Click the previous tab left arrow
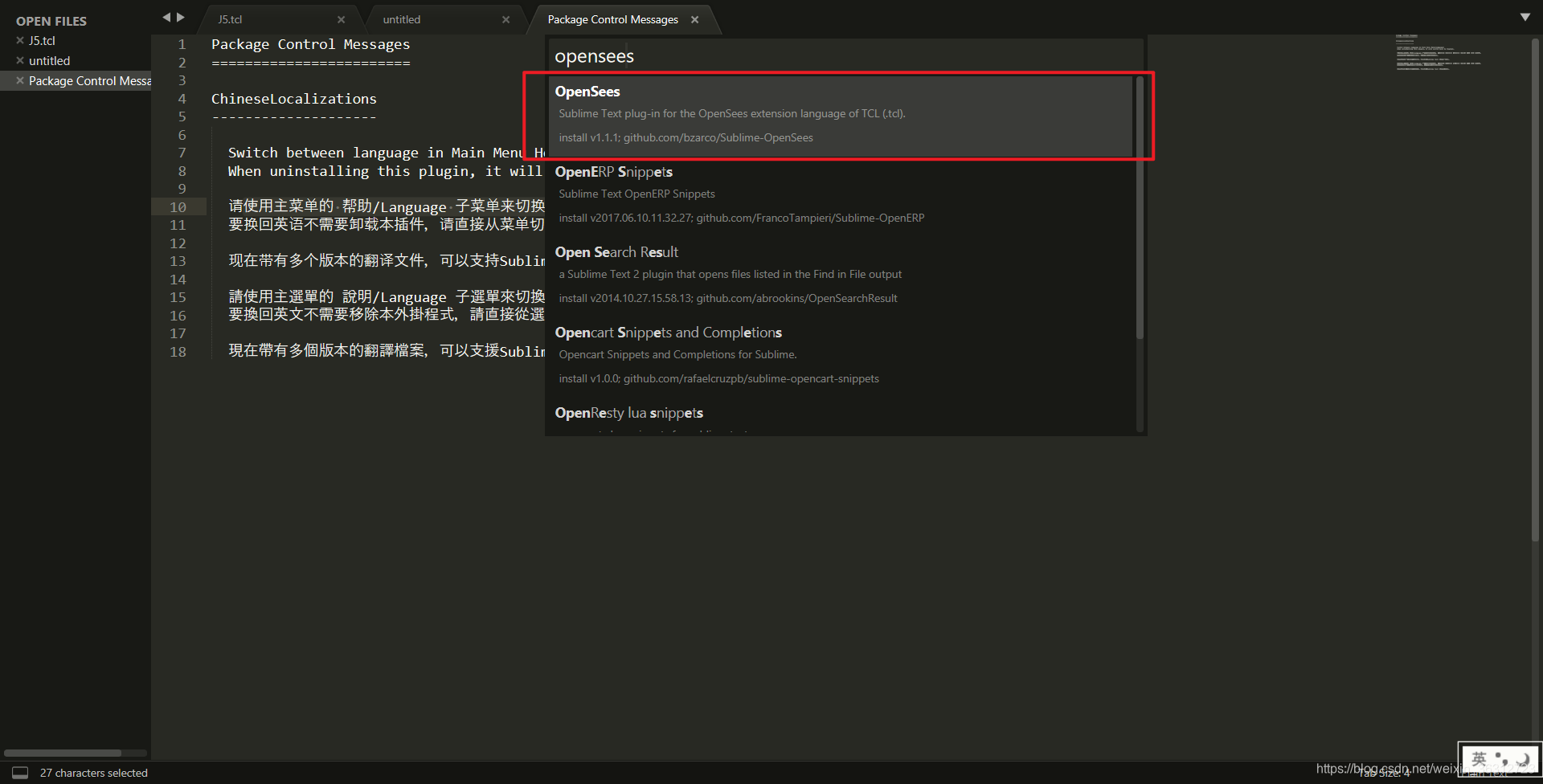 (x=166, y=17)
